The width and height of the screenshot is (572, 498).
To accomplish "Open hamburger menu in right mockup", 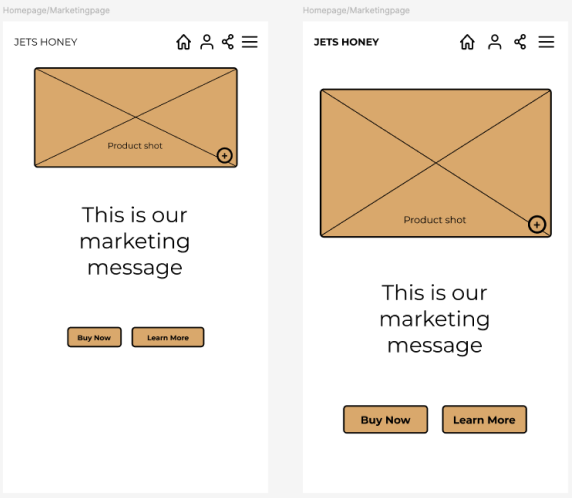I will click(546, 42).
